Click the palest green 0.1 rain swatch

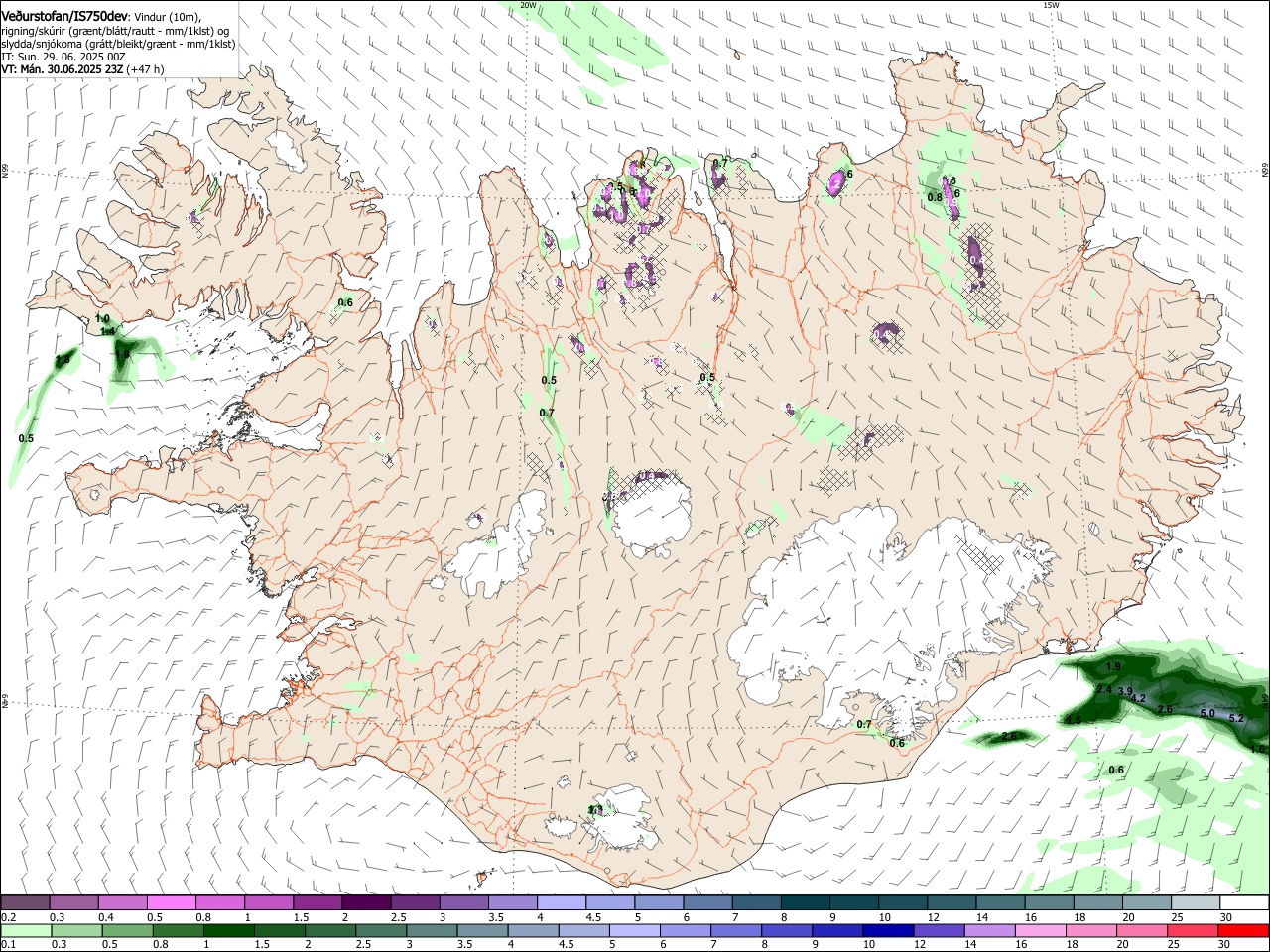(x=26, y=931)
